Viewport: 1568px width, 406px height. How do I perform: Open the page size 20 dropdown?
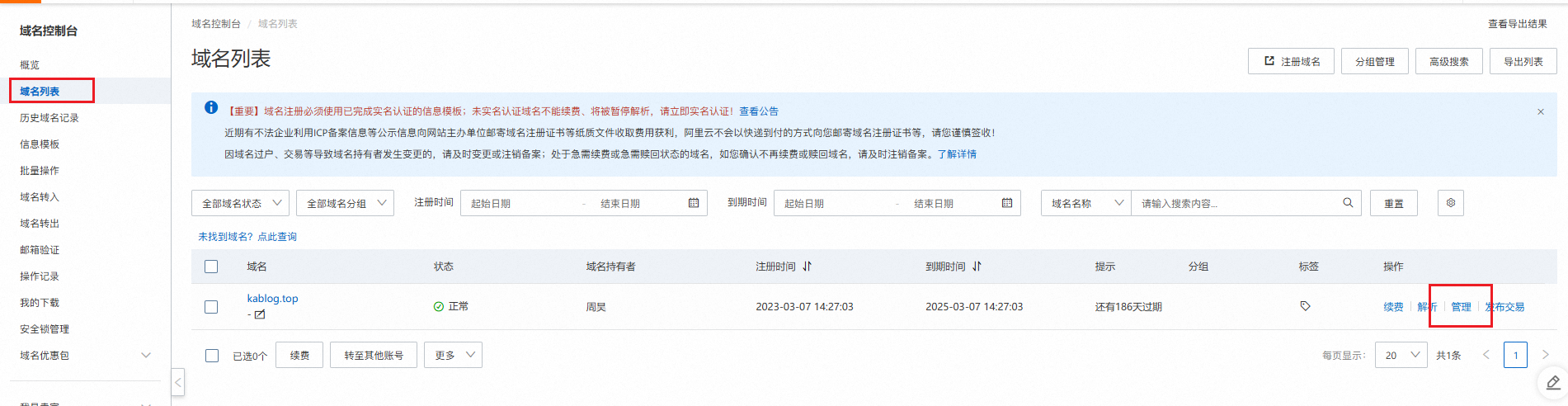1401,355
